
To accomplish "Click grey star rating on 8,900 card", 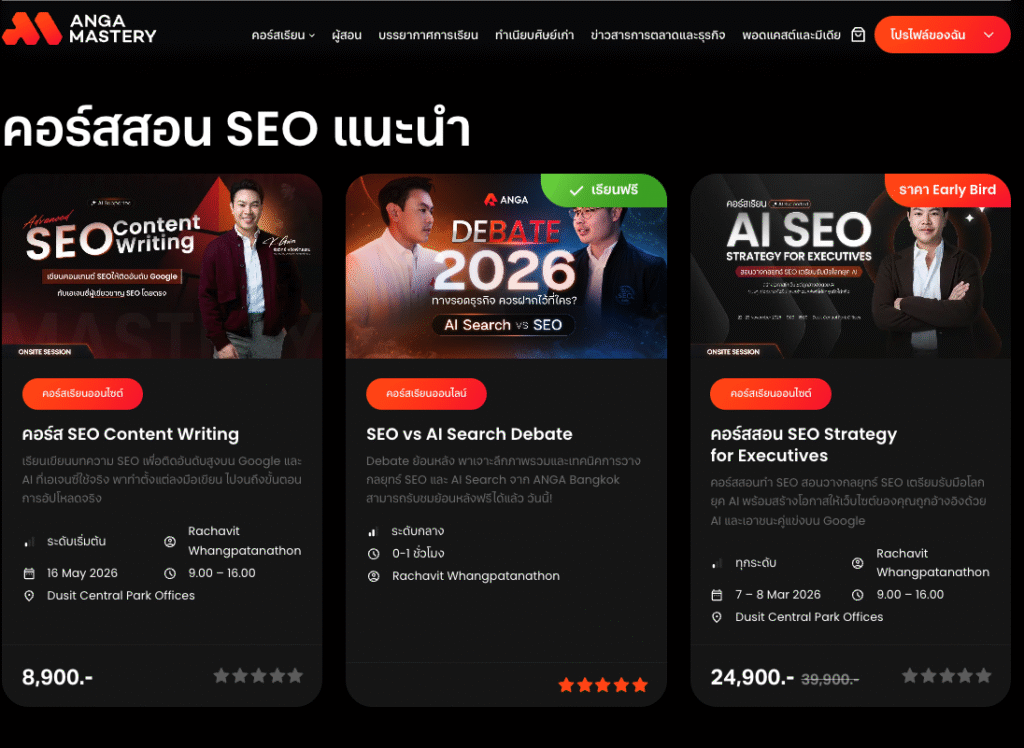I will click(x=258, y=675).
